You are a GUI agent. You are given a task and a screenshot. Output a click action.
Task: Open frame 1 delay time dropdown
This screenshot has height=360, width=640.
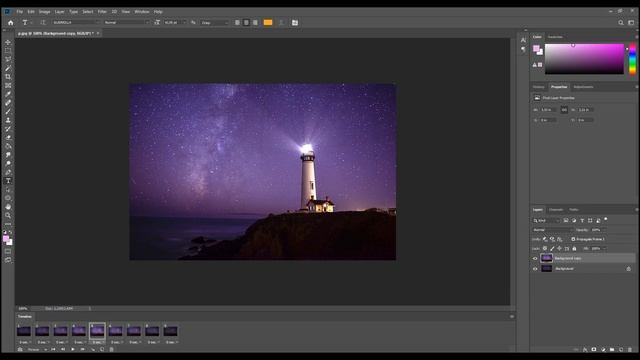tap(24, 342)
